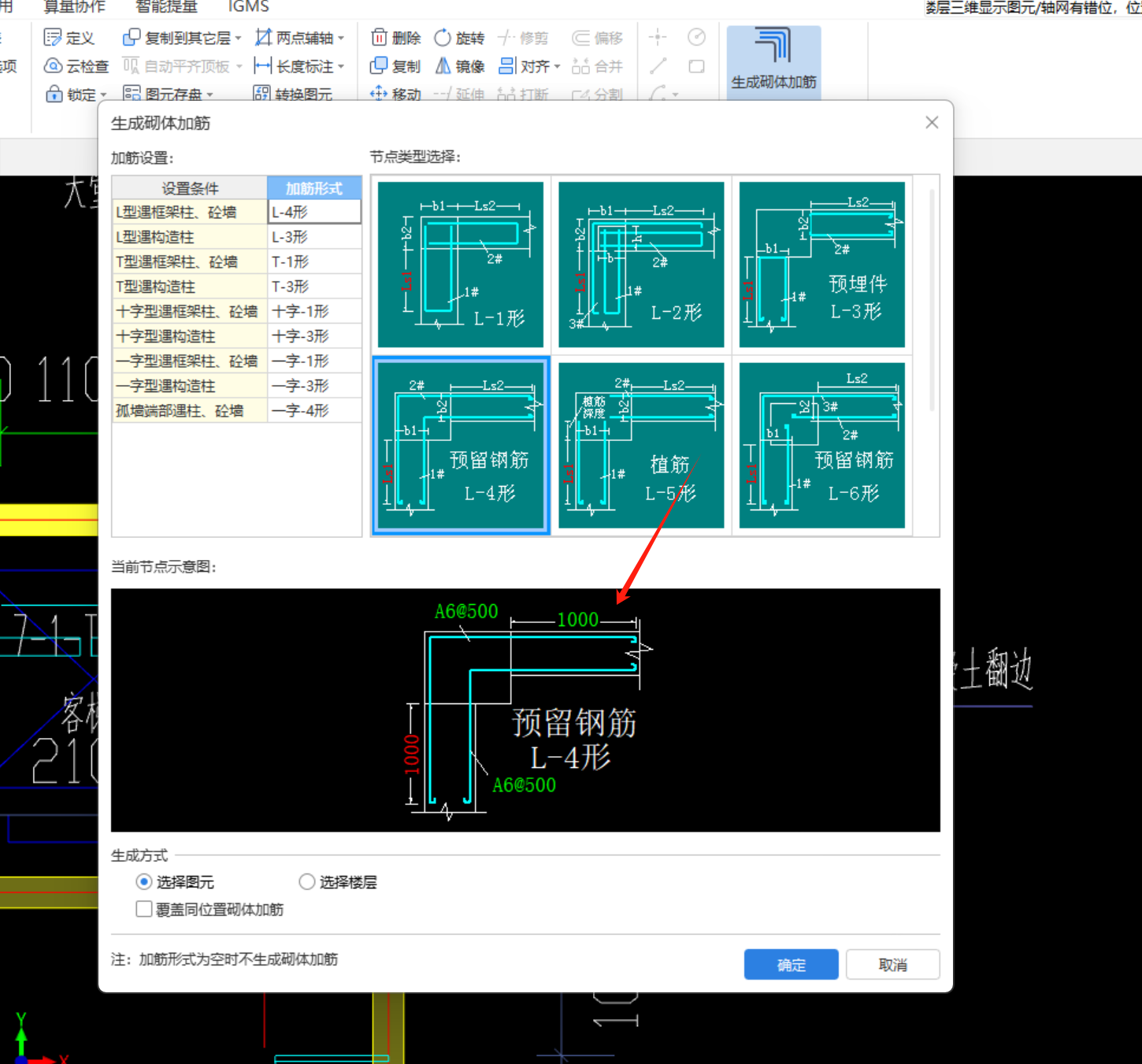The width and height of the screenshot is (1142, 1064).
Task: Select the 一字-3形 cell
Action: point(314,386)
